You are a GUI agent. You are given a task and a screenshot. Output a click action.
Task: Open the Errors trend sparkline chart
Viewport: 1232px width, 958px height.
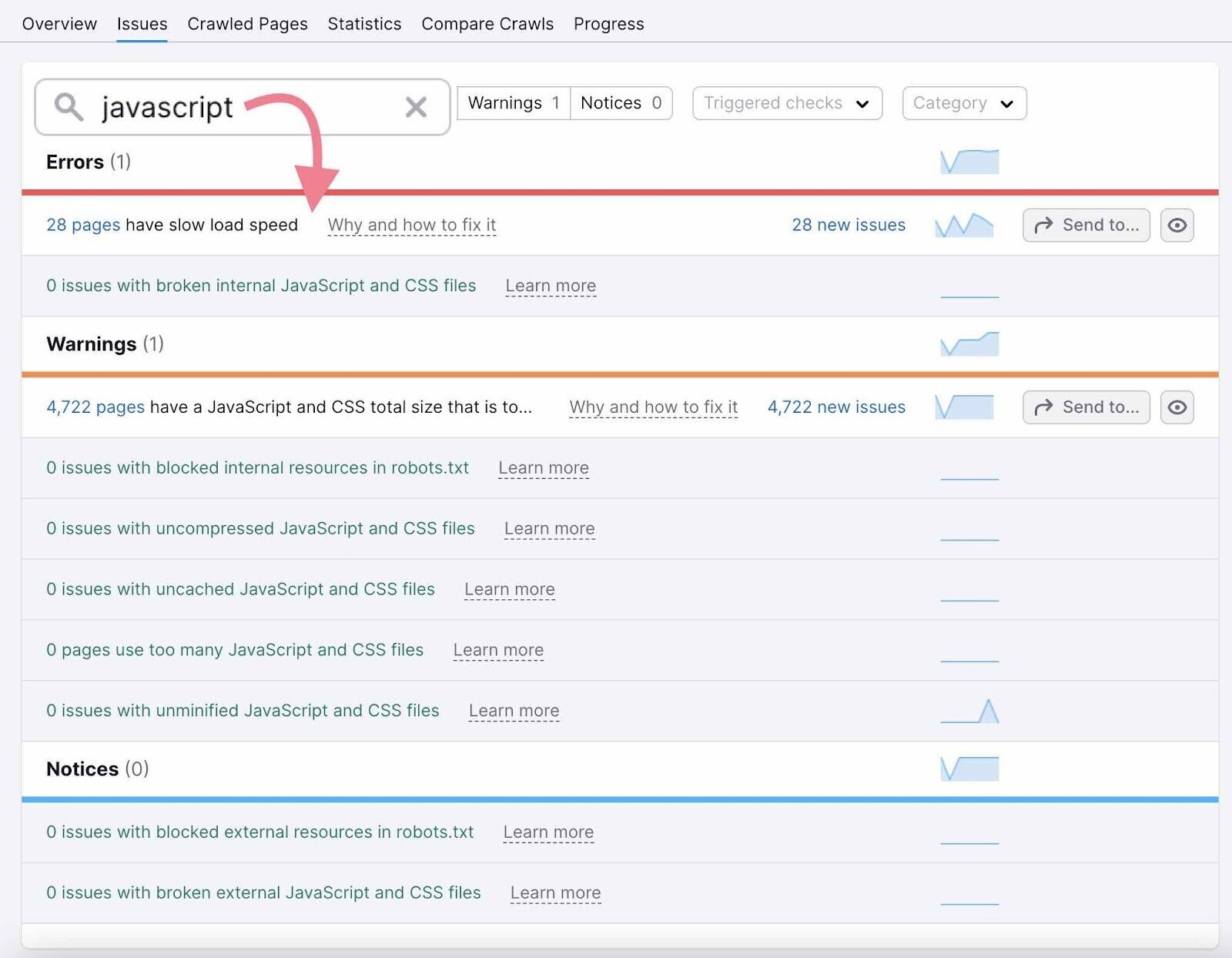(x=969, y=162)
